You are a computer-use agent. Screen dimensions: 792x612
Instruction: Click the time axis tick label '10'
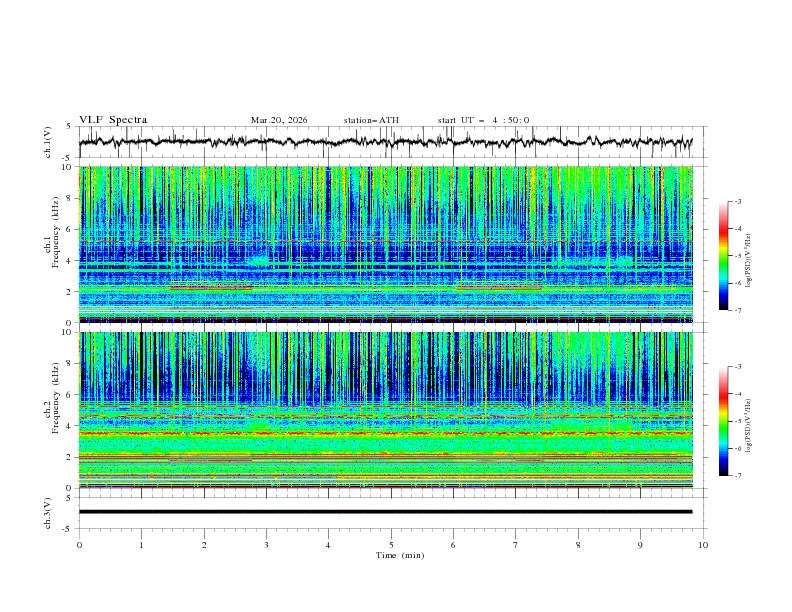[x=703, y=545]
